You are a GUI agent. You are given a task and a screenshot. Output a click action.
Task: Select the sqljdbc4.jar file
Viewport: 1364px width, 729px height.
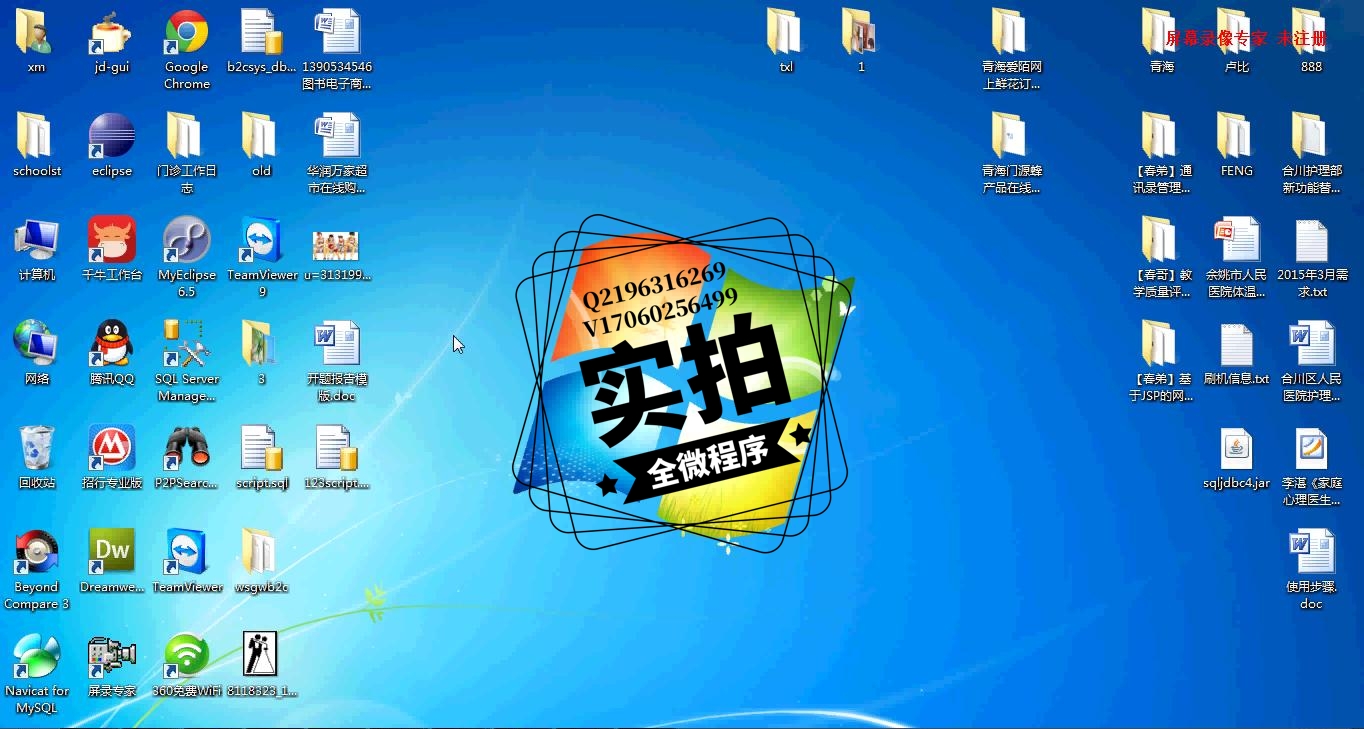[1236, 448]
